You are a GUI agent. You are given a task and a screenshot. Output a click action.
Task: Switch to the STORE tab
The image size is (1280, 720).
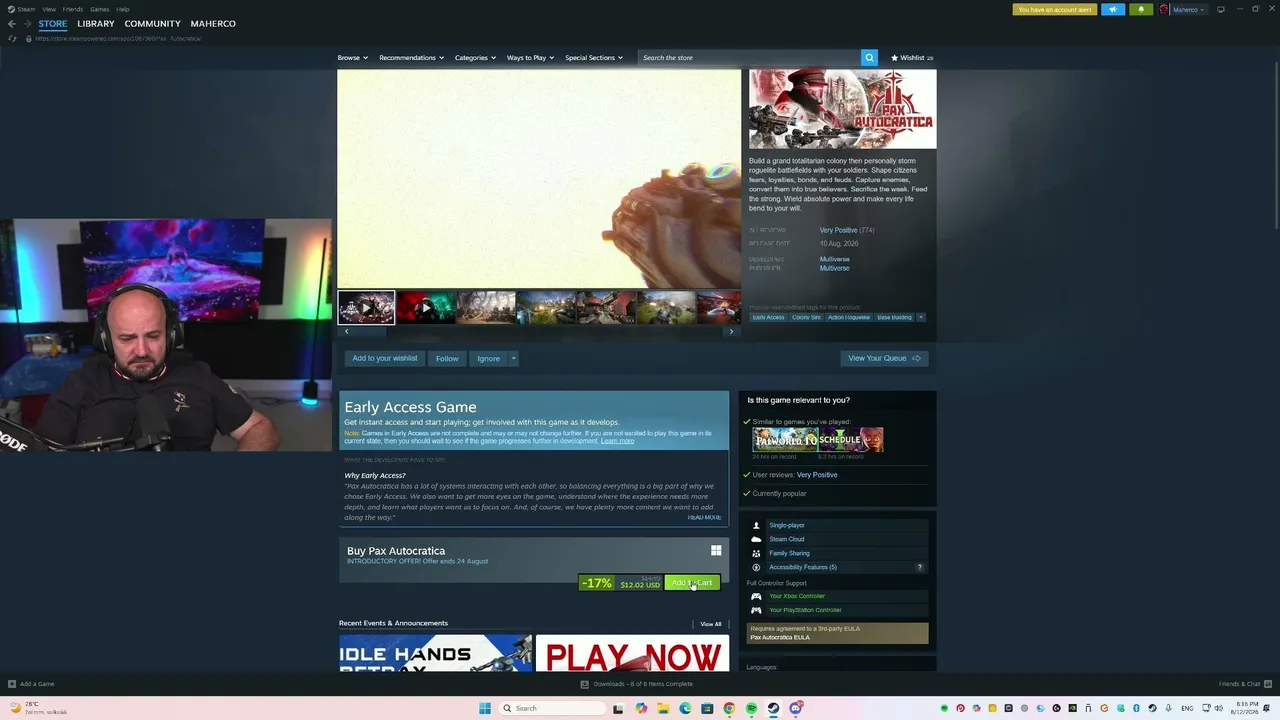(x=53, y=23)
